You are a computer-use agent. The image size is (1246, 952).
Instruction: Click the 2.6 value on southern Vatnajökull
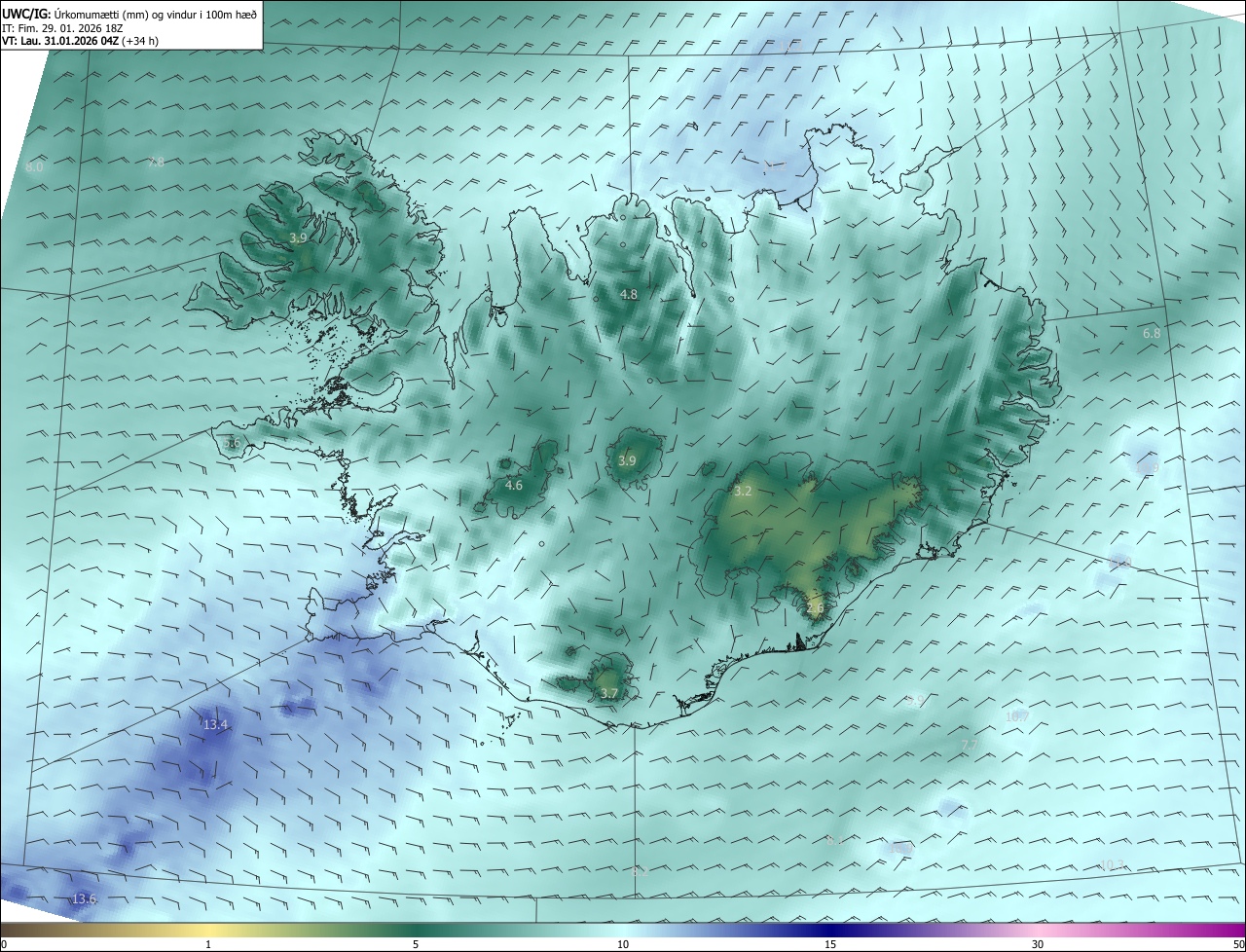coord(815,607)
